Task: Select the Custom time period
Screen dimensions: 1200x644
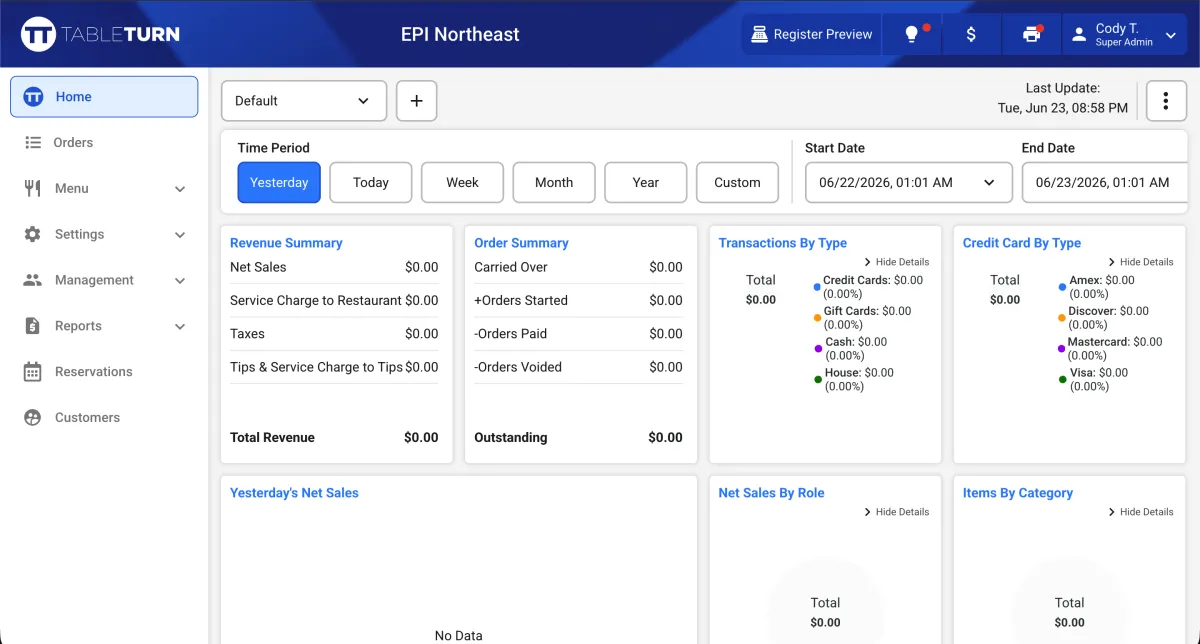Action: [737, 183]
